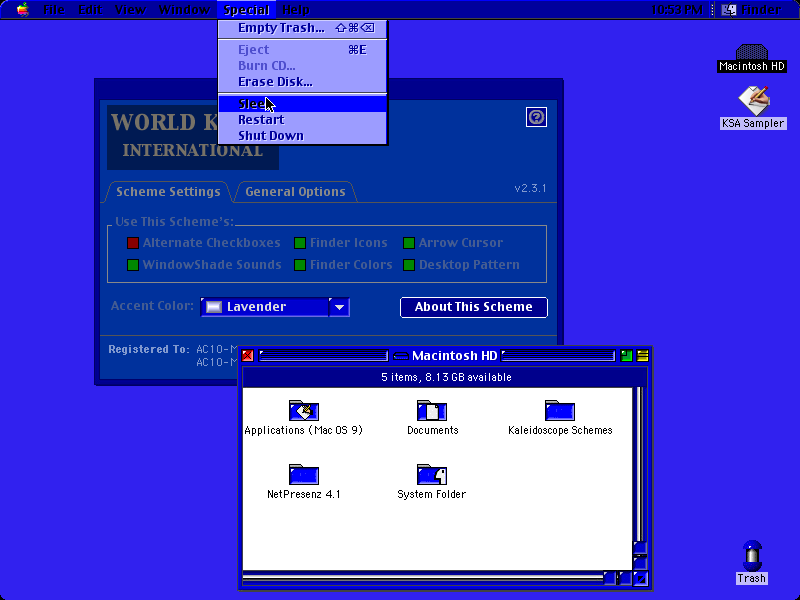Select the Applications (Mac OS 9) folder
The image size is (800, 600).
(304, 411)
